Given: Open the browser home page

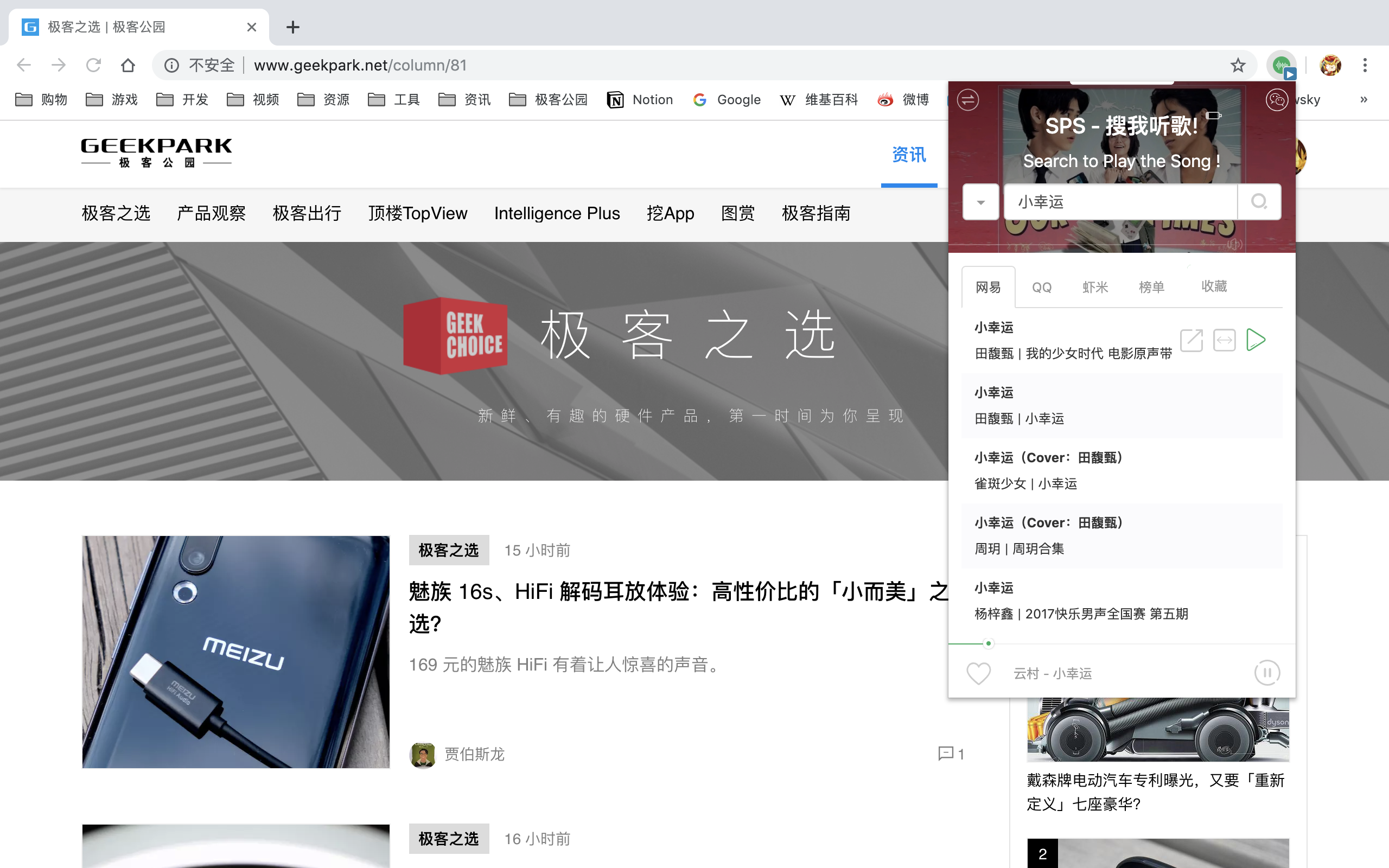Looking at the screenshot, I should (x=128, y=66).
